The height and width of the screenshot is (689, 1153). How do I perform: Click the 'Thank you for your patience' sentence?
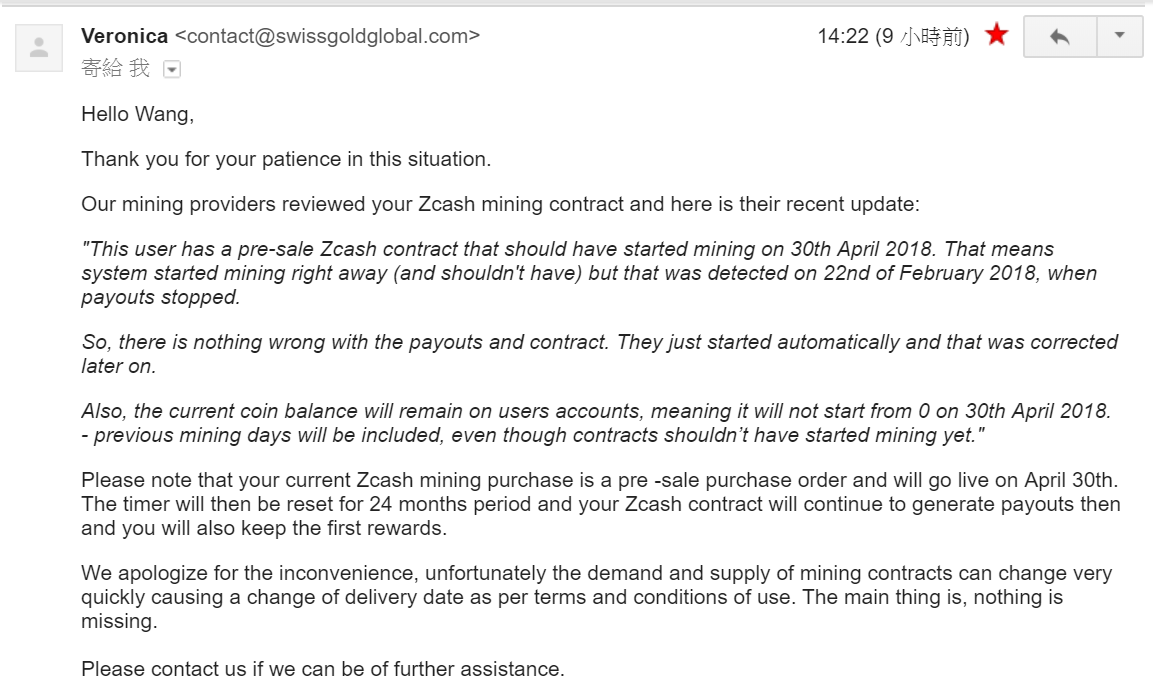[286, 159]
